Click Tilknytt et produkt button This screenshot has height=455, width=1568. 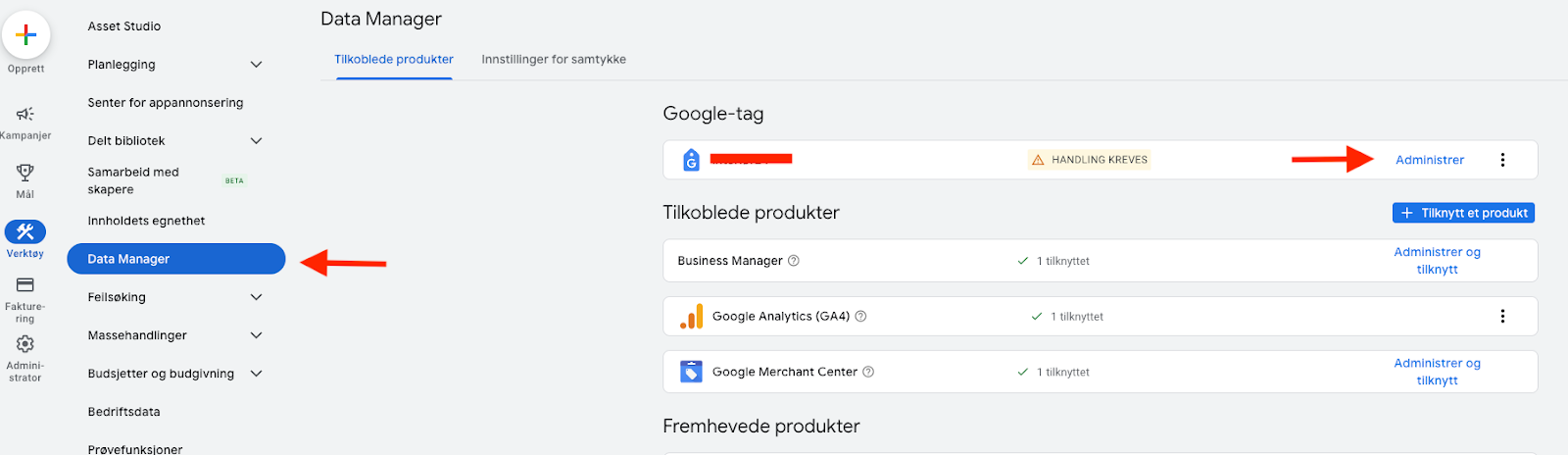pyautogui.click(x=1463, y=213)
